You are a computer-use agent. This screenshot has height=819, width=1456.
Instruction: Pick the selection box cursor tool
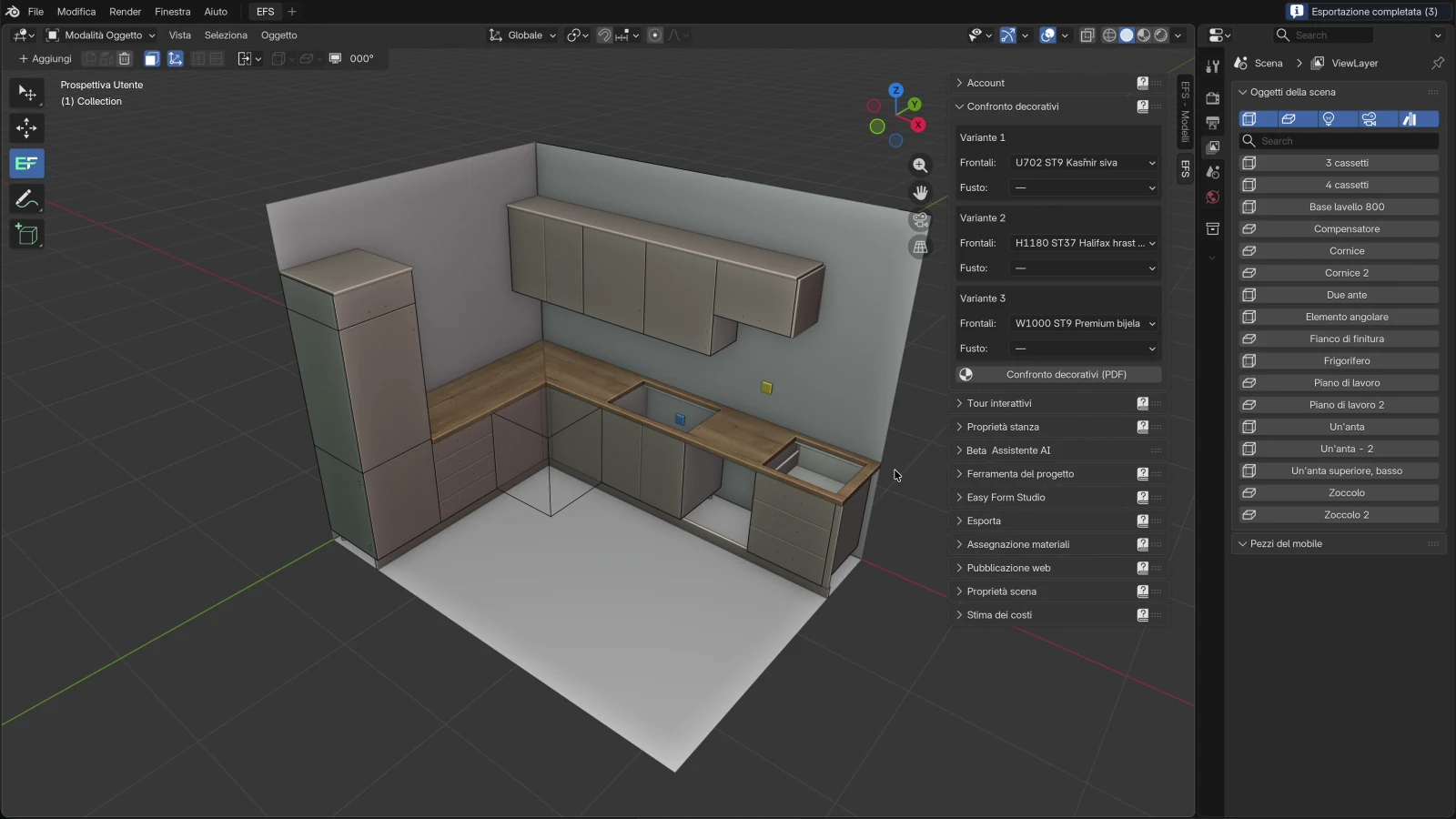pos(26,93)
